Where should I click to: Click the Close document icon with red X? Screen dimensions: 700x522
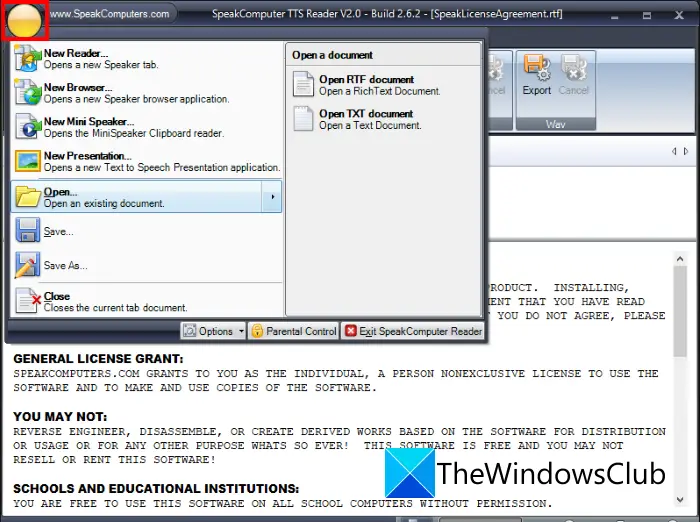[x=28, y=301]
